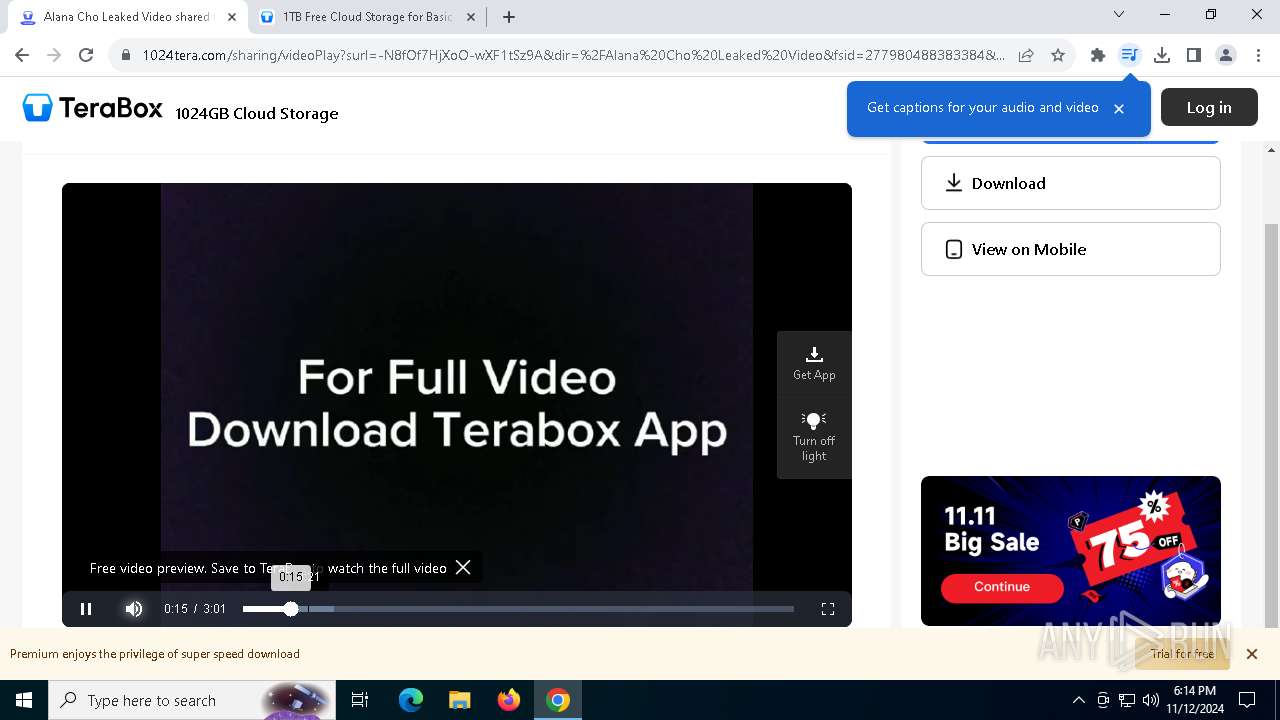This screenshot has height=720, width=1280.
Task: Close the 1TB Free Cloud Storage tab
Action: [470, 17]
